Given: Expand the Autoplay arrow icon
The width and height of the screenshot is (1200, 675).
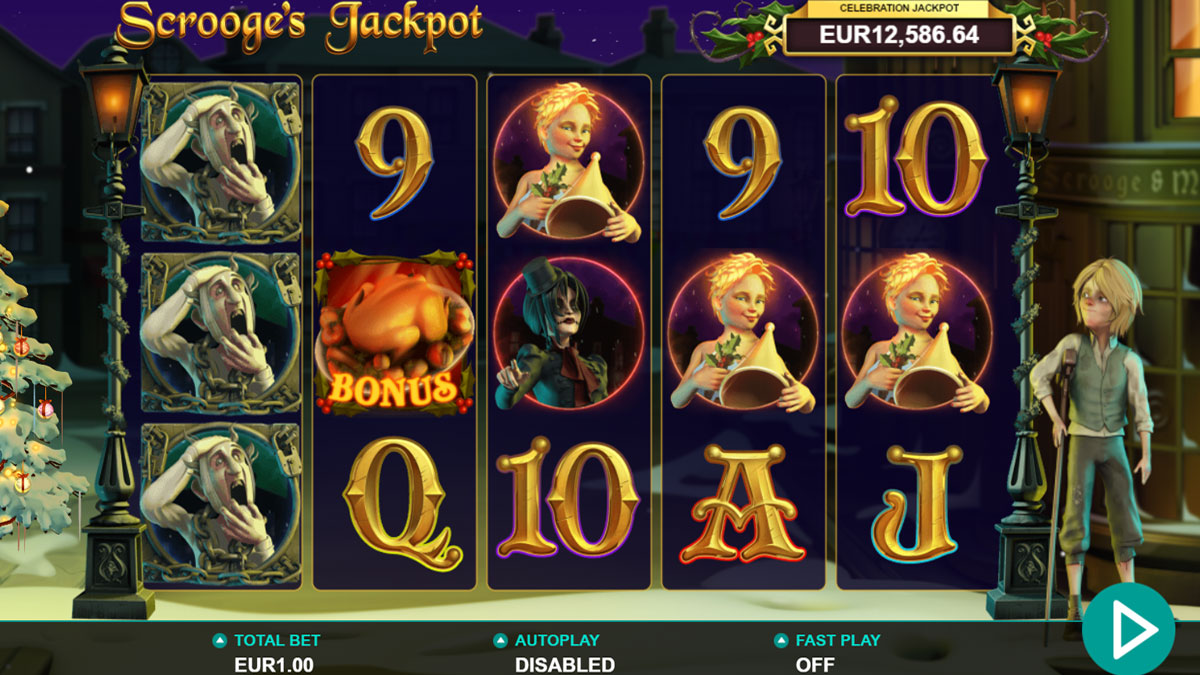Looking at the screenshot, I should point(500,641).
